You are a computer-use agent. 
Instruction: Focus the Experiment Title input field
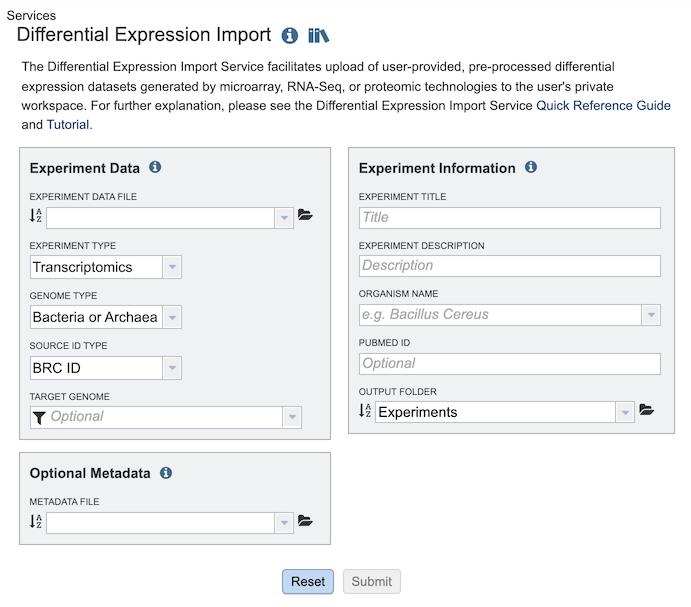coord(509,218)
